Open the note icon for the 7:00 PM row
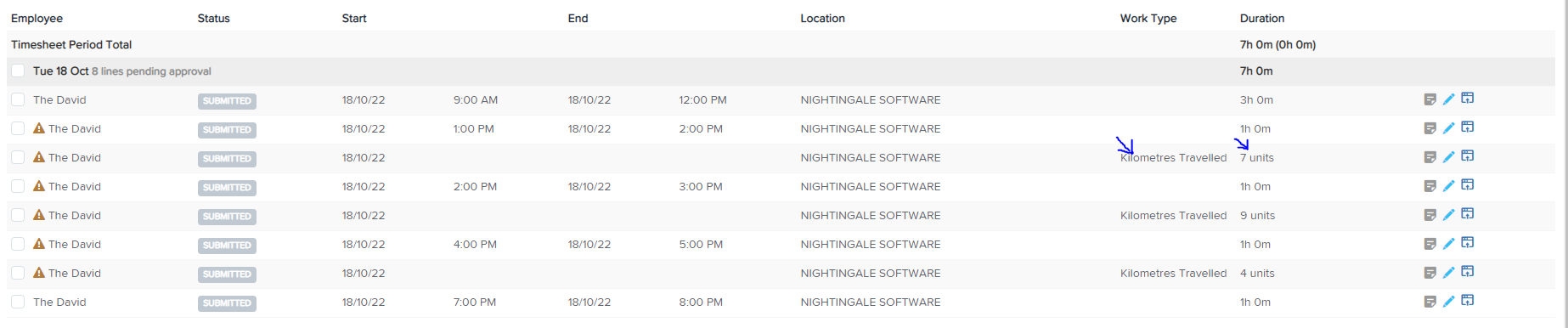Screen dimensions: 1568x328 tap(1430, 303)
